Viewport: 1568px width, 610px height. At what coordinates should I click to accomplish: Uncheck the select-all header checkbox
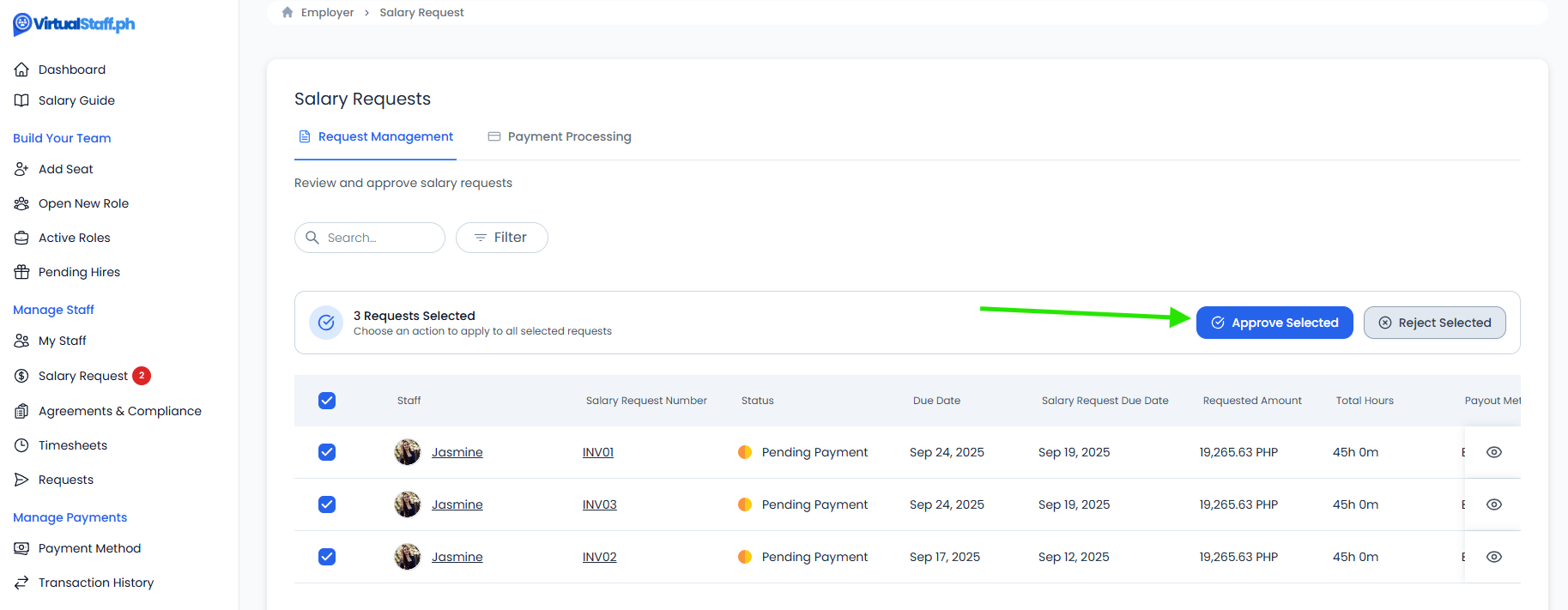327,401
